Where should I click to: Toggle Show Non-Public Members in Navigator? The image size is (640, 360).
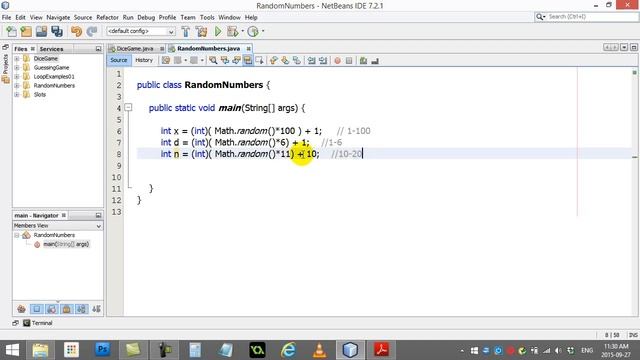[67, 309]
